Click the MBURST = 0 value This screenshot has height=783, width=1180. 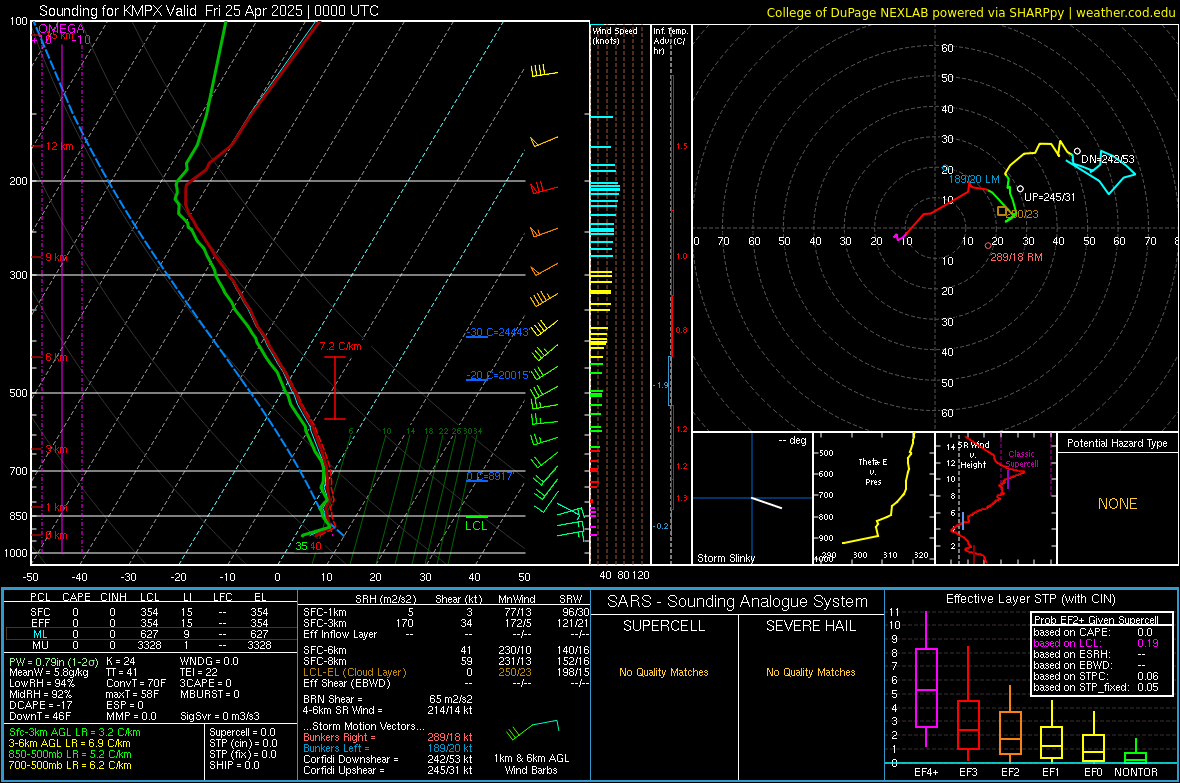point(209,694)
